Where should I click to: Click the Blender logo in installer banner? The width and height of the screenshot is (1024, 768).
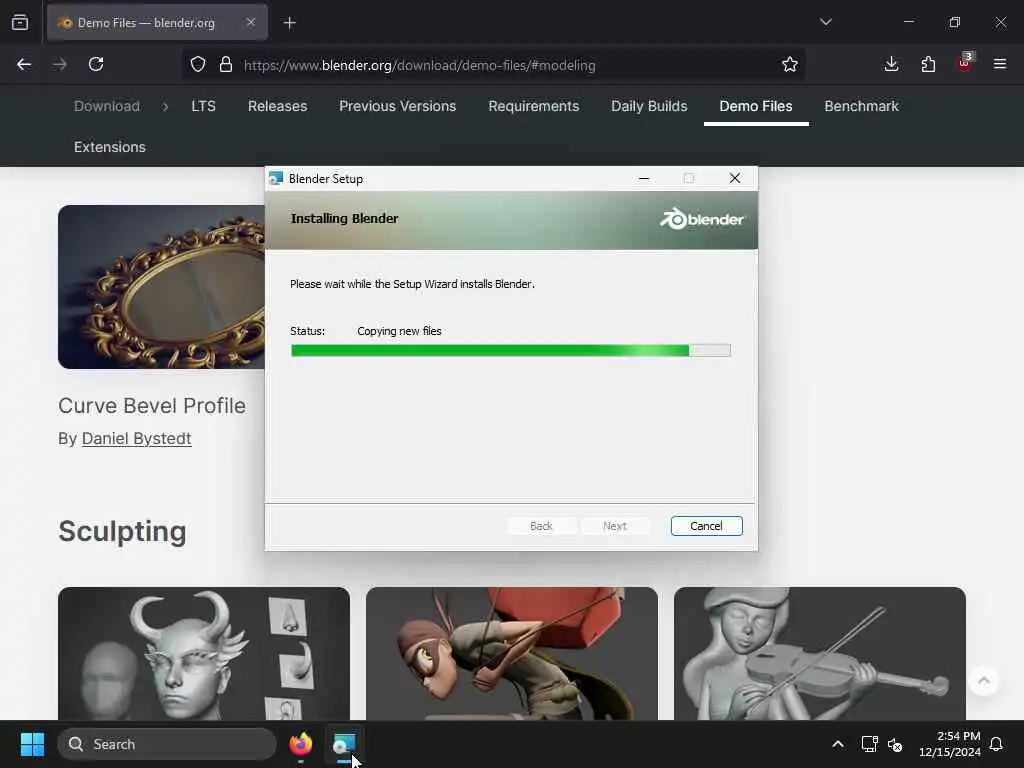pyautogui.click(x=702, y=219)
